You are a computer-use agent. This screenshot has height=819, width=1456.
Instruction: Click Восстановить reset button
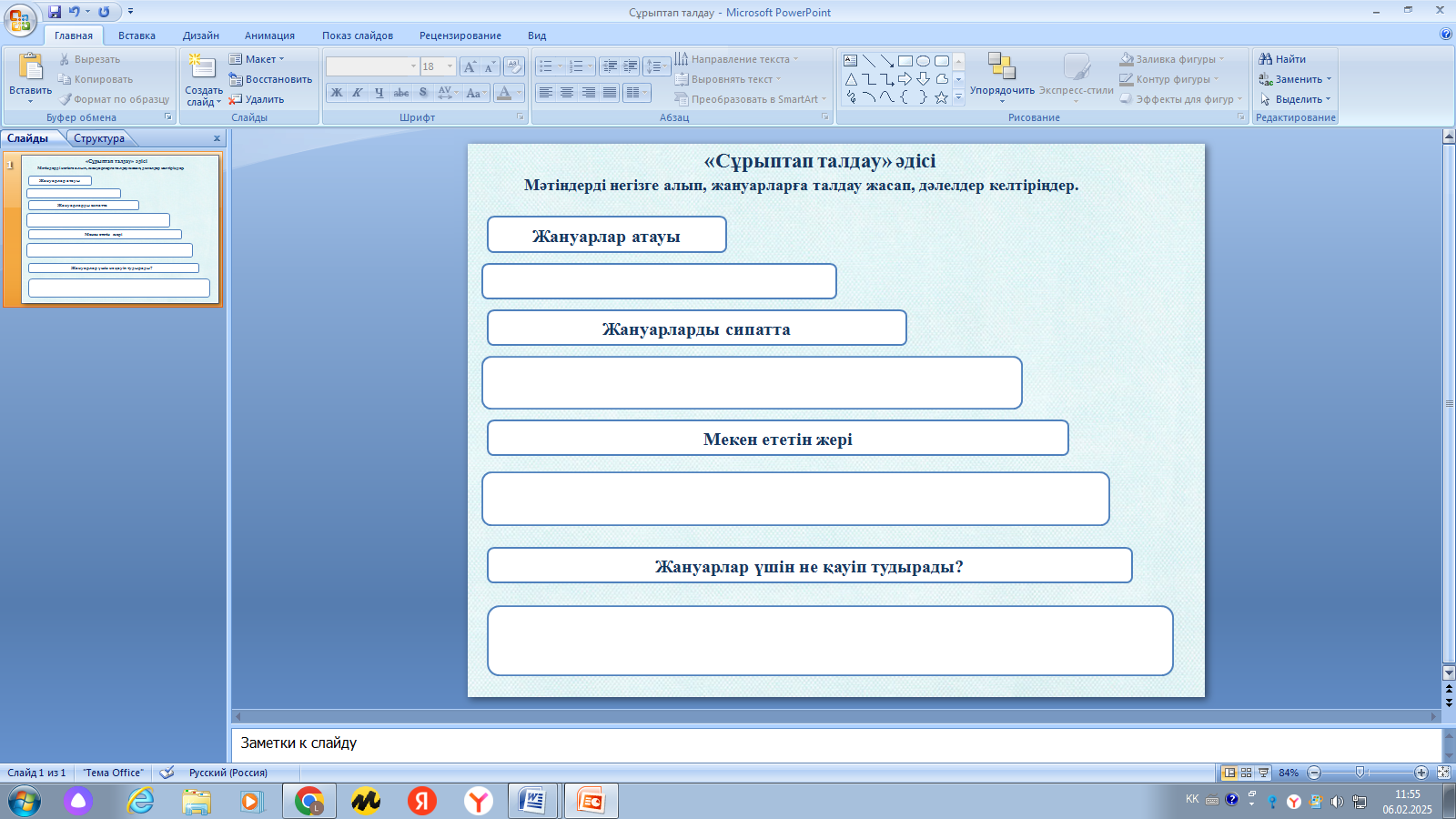tap(270, 79)
